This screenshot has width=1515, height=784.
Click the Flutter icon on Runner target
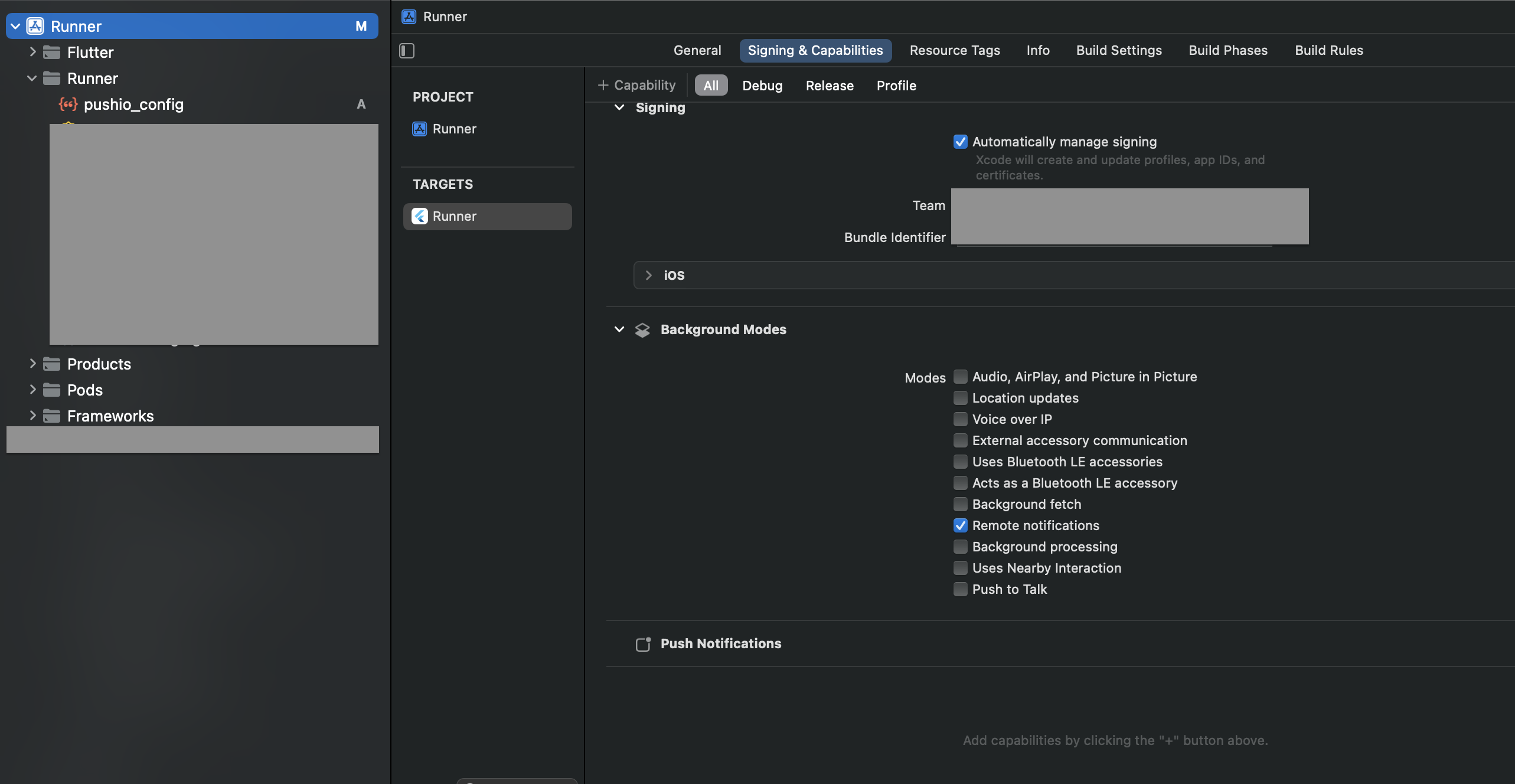(x=420, y=216)
